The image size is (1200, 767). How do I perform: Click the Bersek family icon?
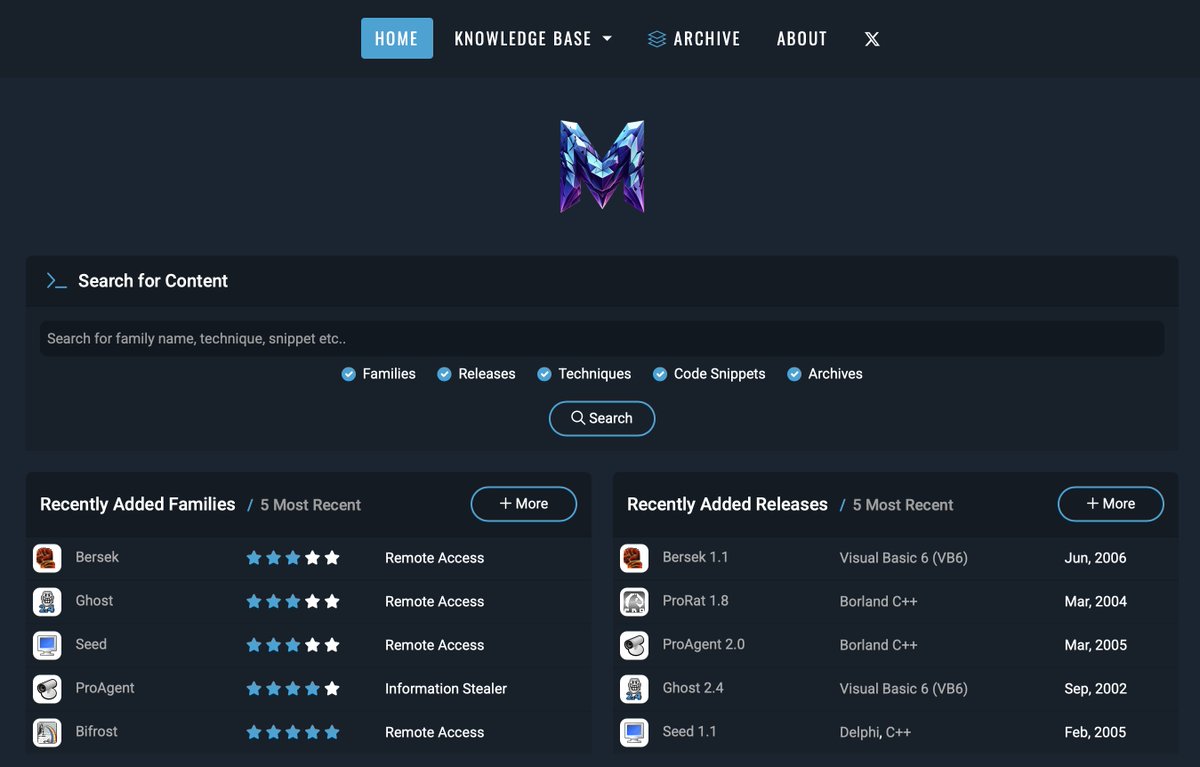coord(47,557)
